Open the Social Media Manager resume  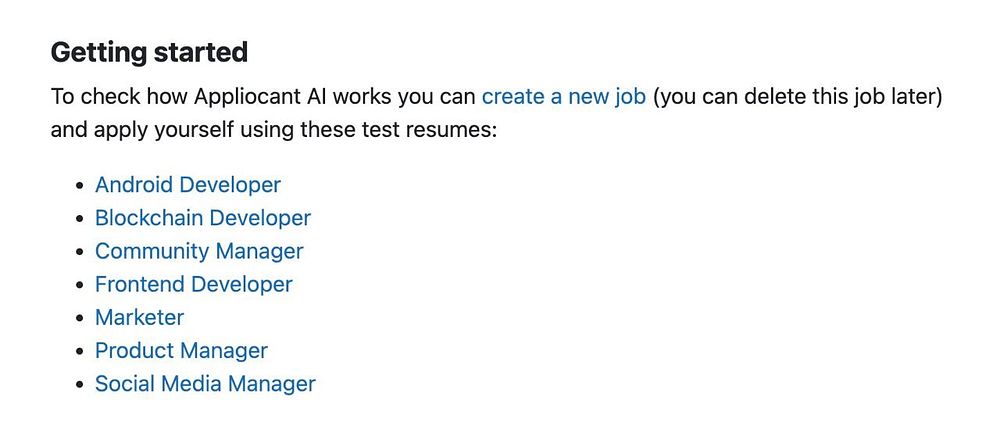205,384
